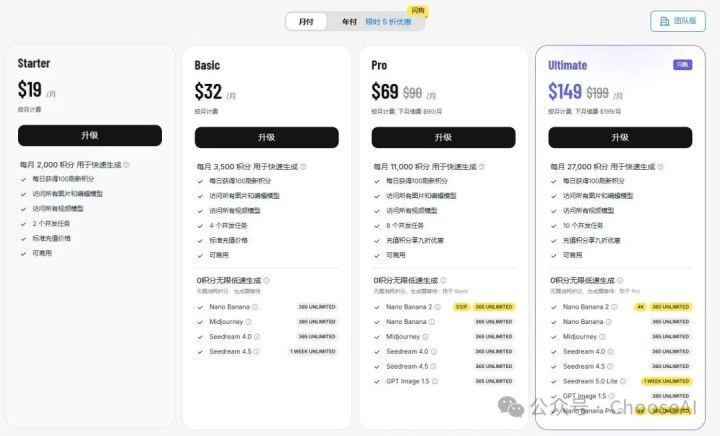720x436 pixels.
Task: Click Pro feature 充值积分享九折优惠
Action: 415,240
